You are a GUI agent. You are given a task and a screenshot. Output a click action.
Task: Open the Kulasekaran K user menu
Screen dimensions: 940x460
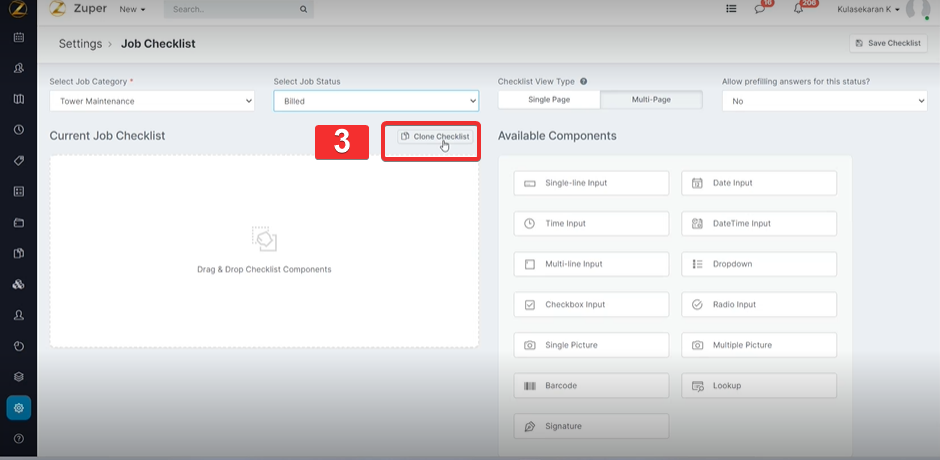tap(868, 9)
